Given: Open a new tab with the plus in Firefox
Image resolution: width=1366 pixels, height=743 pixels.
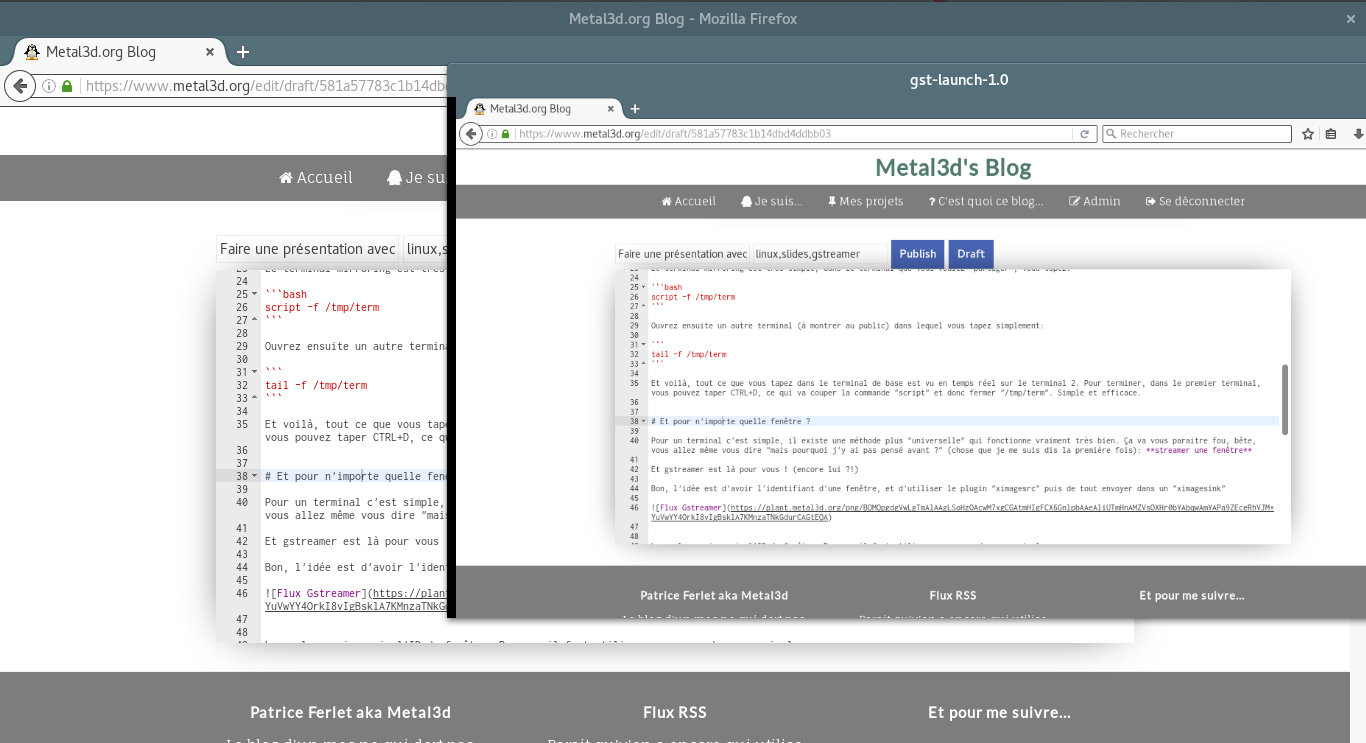Looking at the screenshot, I should click(242, 52).
